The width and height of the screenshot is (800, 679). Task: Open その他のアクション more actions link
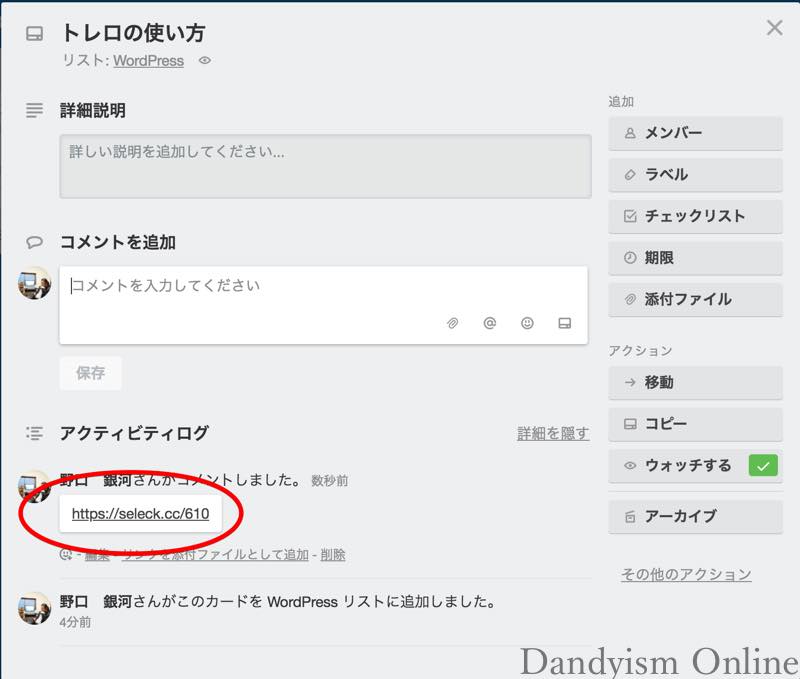[x=686, y=574]
